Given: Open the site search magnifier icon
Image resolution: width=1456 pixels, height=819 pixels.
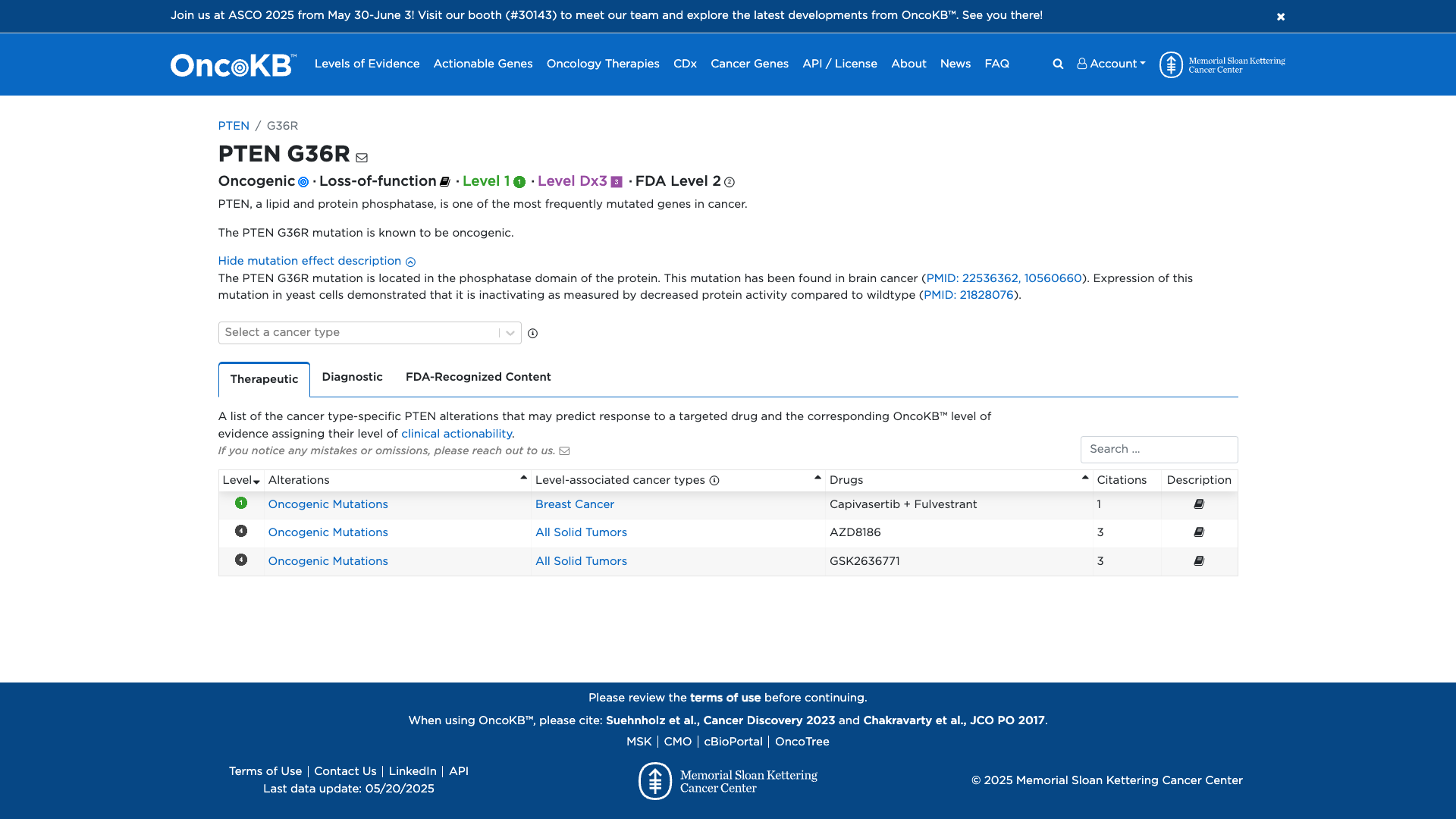Looking at the screenshot, I should 1058,64.
